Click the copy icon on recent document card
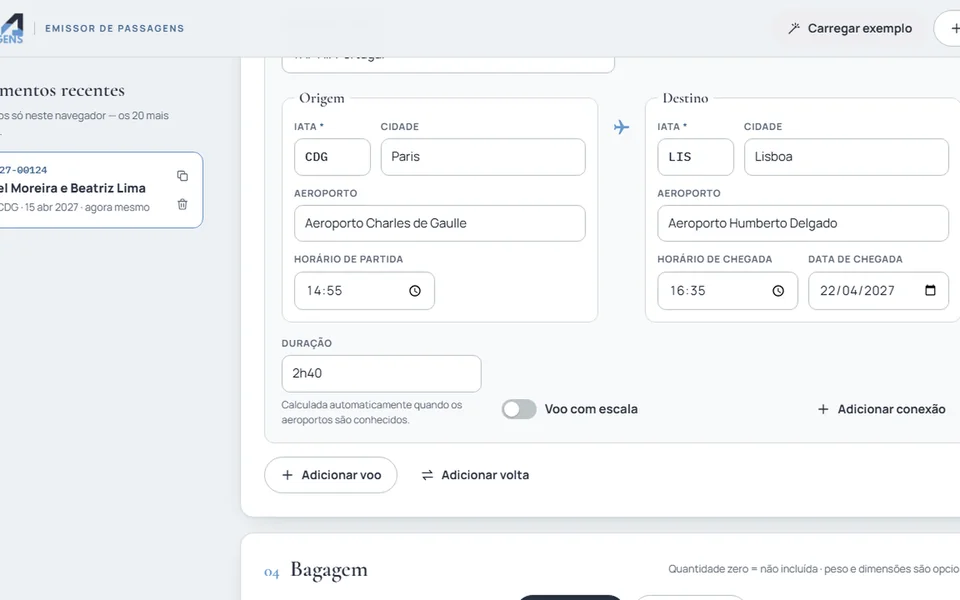 point(182,176)
